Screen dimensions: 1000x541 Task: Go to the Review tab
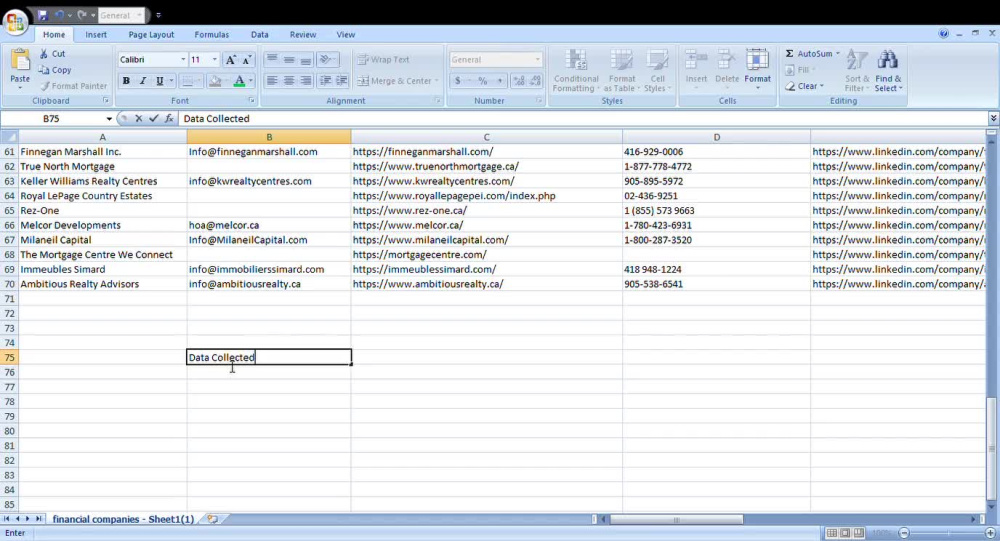click(303, 34)
